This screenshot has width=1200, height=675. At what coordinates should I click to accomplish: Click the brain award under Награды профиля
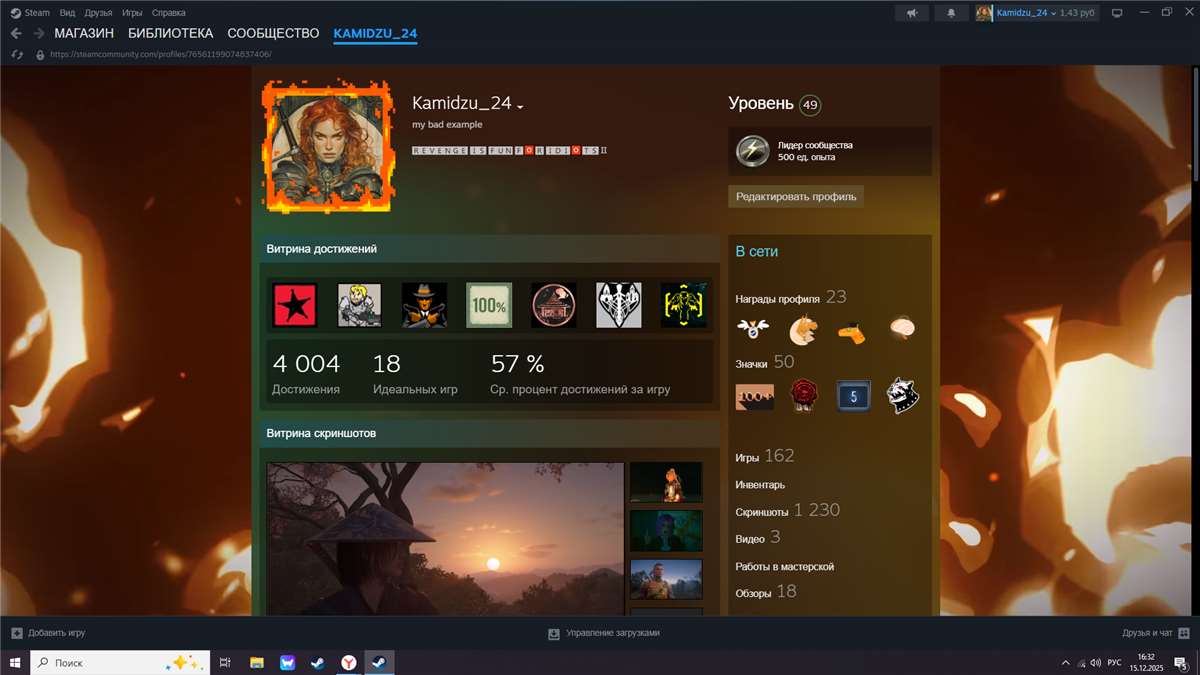tap(901, 328)
